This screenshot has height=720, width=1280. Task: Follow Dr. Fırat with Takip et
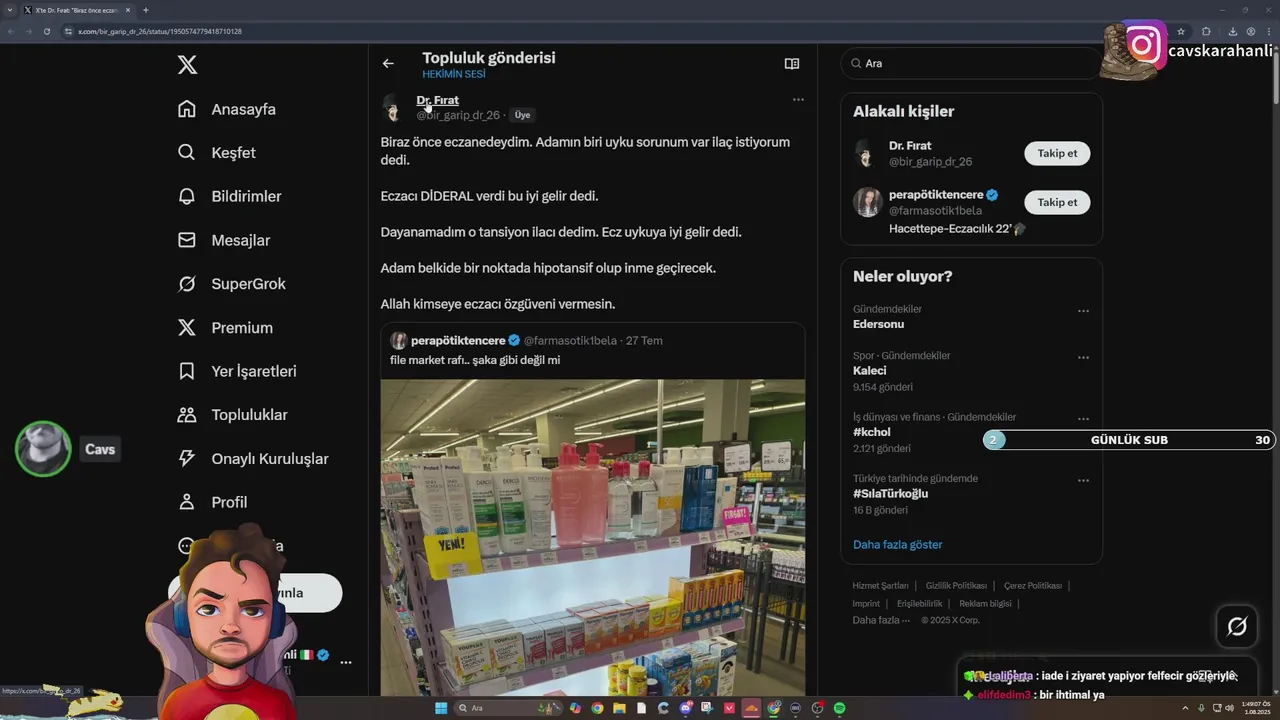tap(1057, 153)
